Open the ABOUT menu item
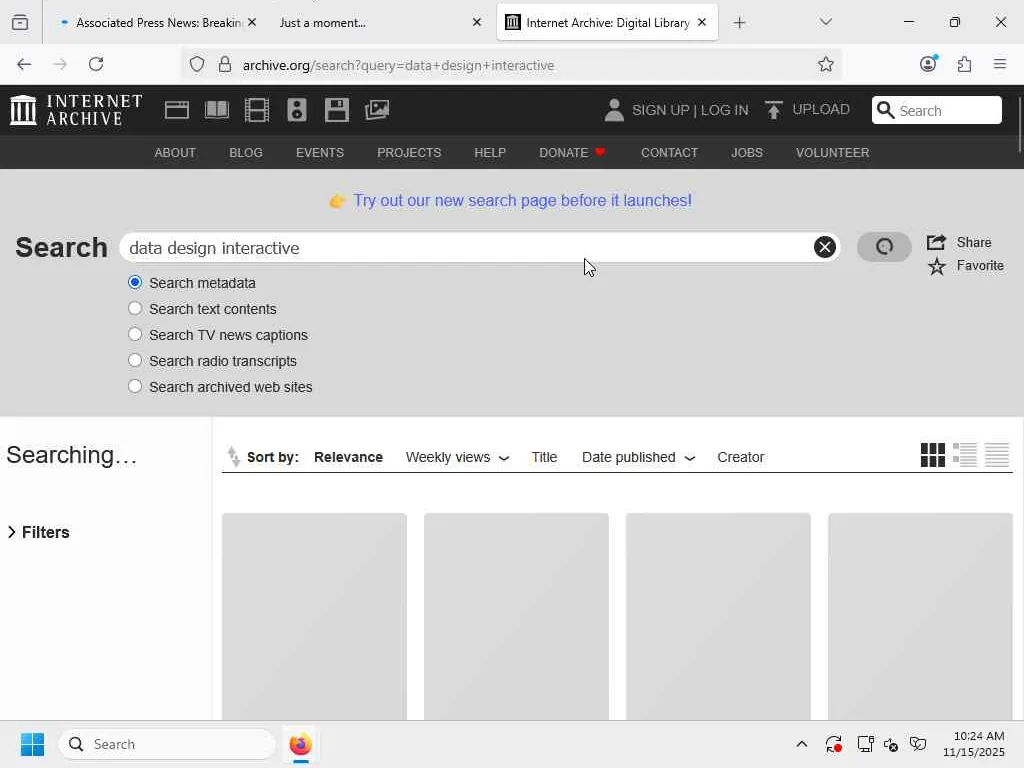 [x=175, y=153]
